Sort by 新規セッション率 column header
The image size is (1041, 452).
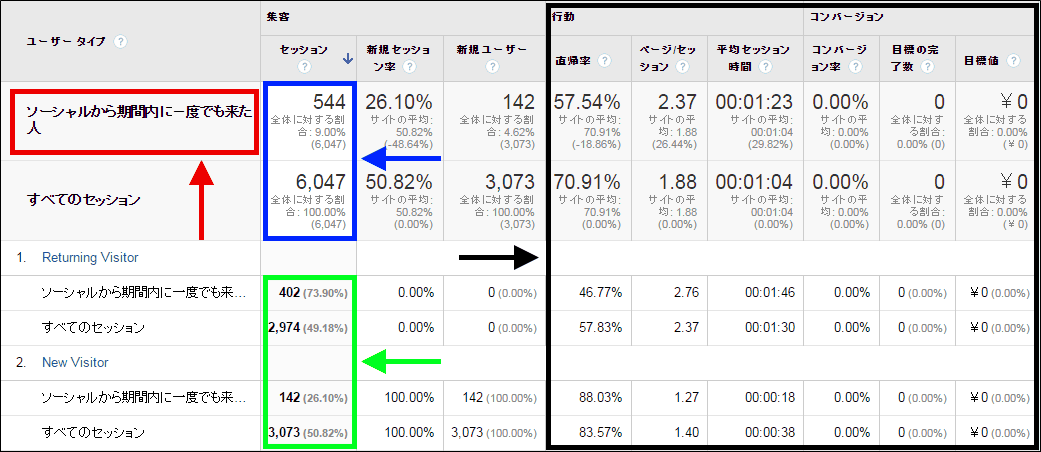(400, 58)
